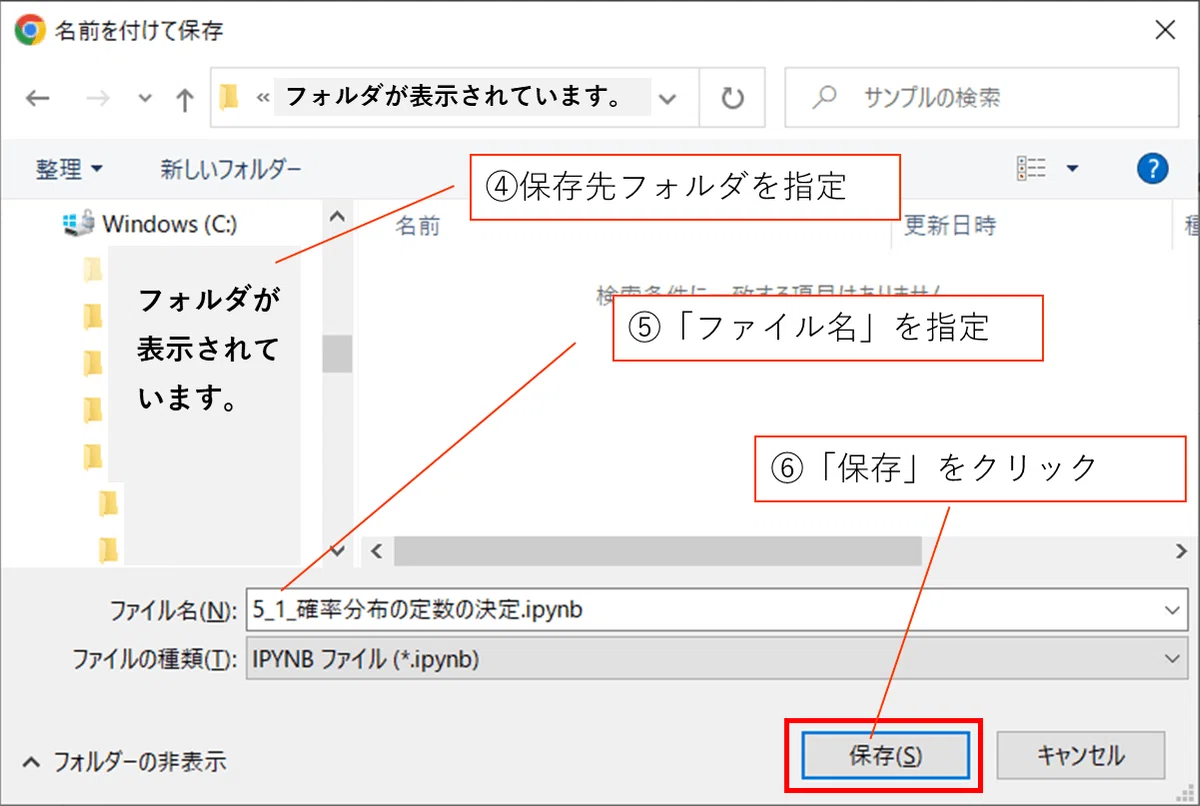
Task: Close the 名前を付けて保存 dialog
Action: 1165,30
